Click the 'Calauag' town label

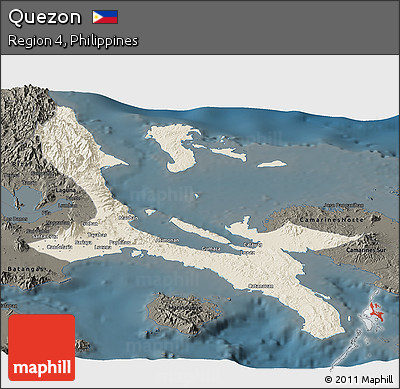253,245
